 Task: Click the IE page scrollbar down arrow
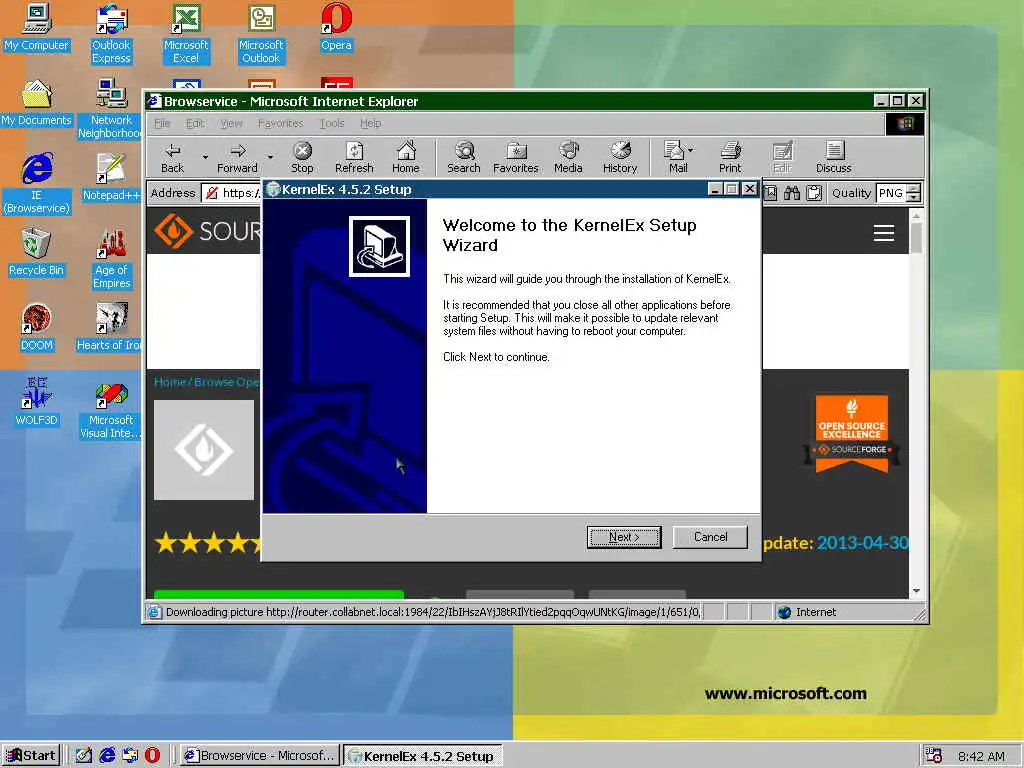pos(916,591)
